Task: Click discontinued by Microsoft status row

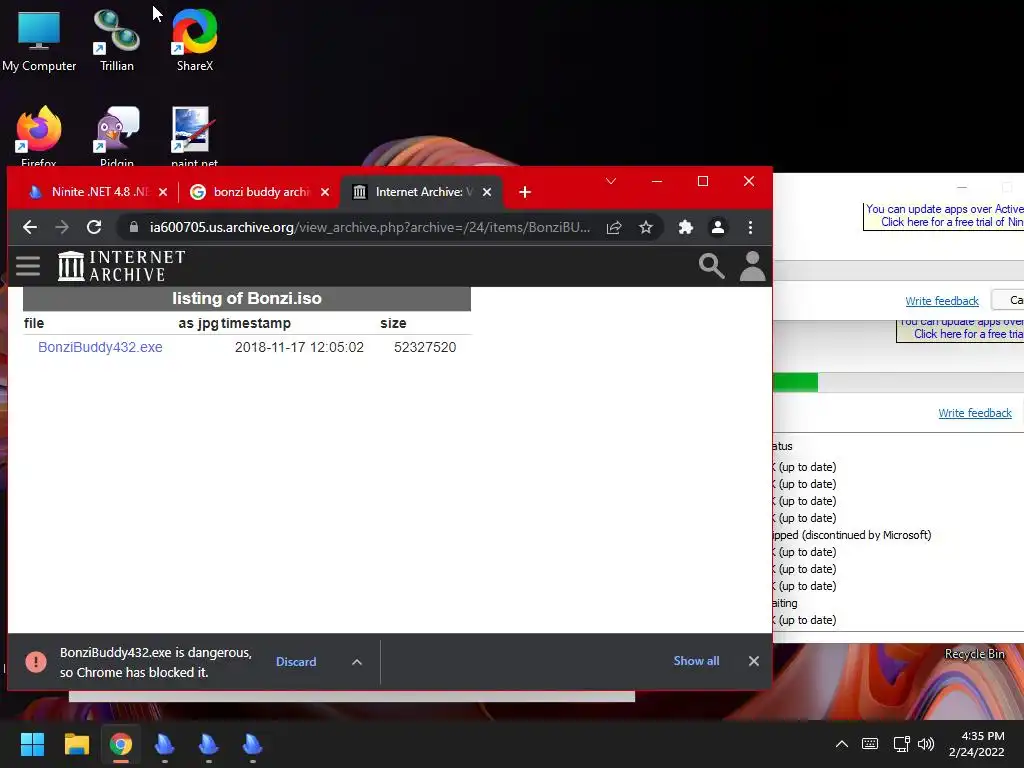Action: pos(852,535)
